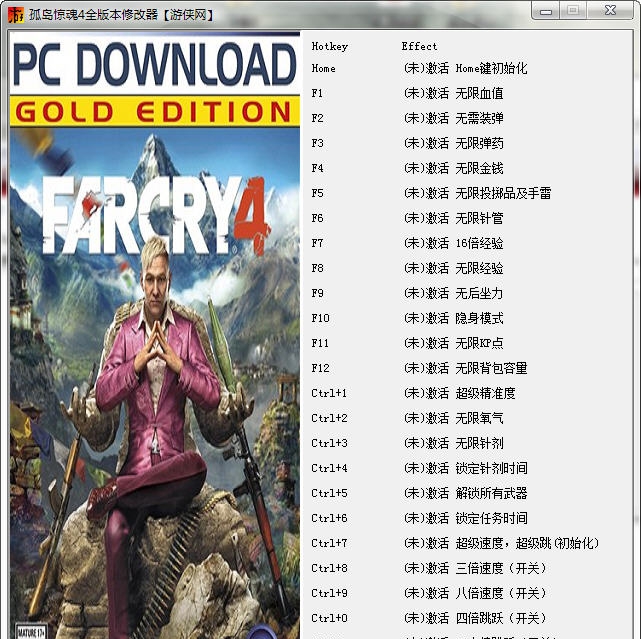Click the 'F11' hotkey label
The width and height of the screenshot is (641, 639).
click(320, 343)
